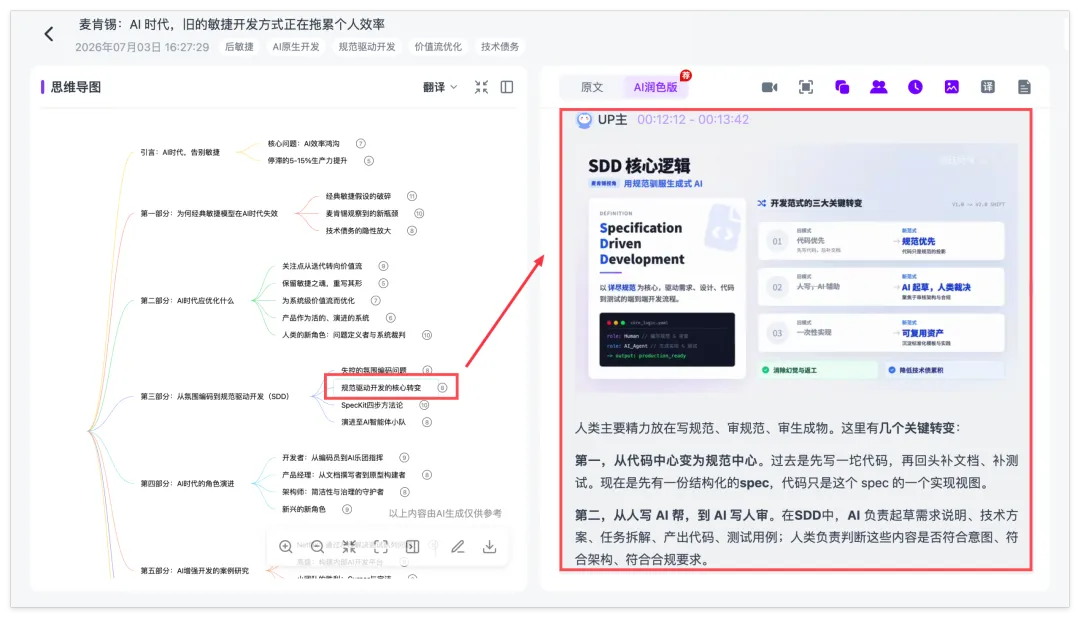The width and height of the screenshot is (1080, 618).
Task: Select the 产品经理：从文档撰写者到原型构建者 node
Action: tap(343, 475)
